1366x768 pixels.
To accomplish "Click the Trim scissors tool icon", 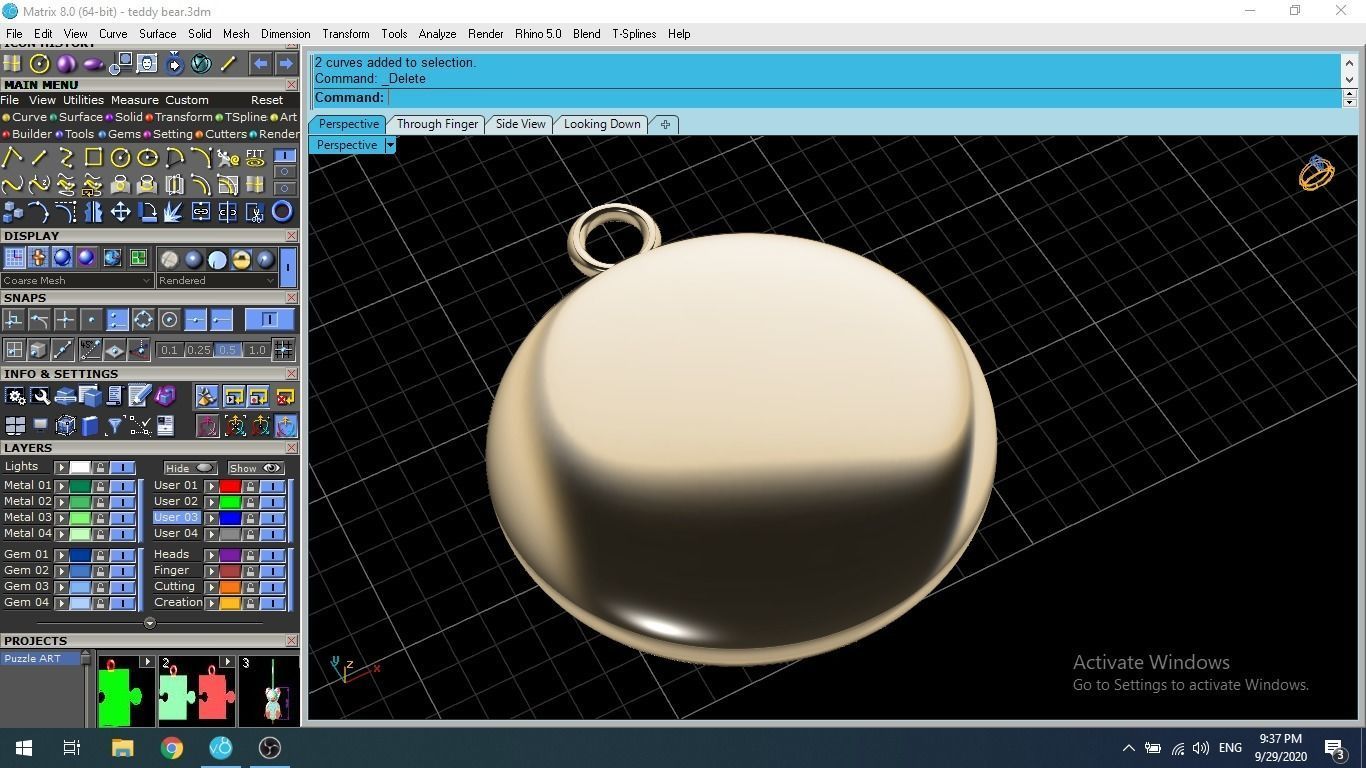I will click(255, 212).
